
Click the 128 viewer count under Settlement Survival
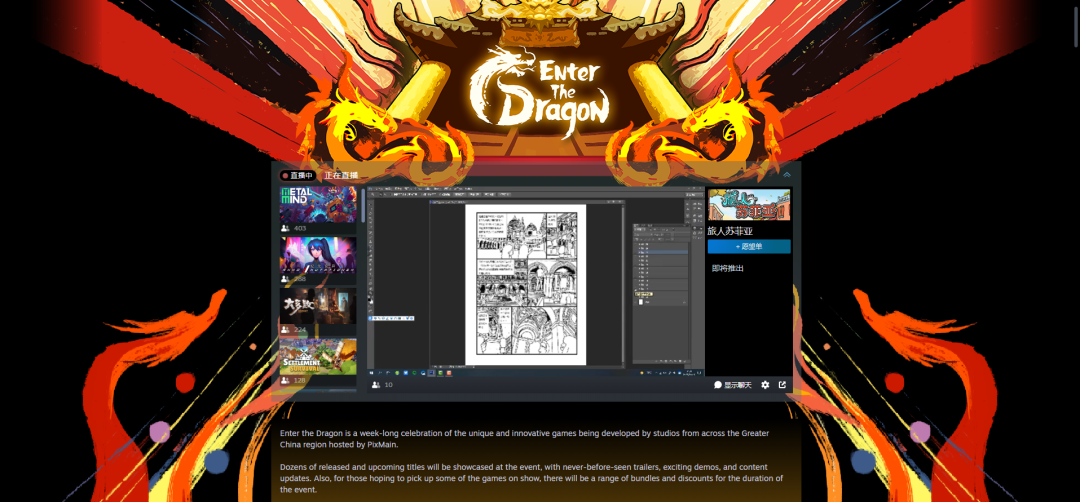coord(300,380)
